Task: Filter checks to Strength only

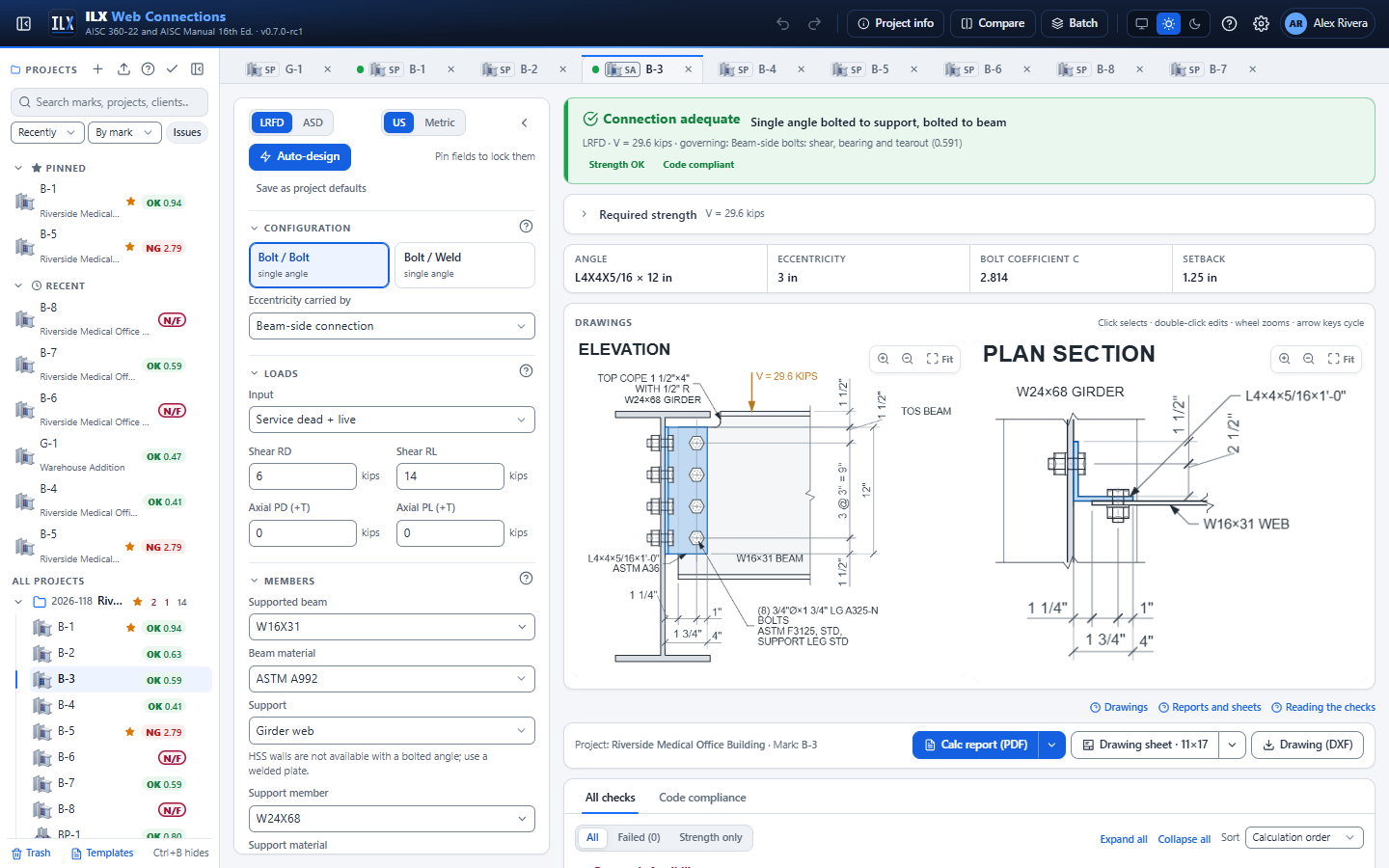Action: (x=711, y=838)
